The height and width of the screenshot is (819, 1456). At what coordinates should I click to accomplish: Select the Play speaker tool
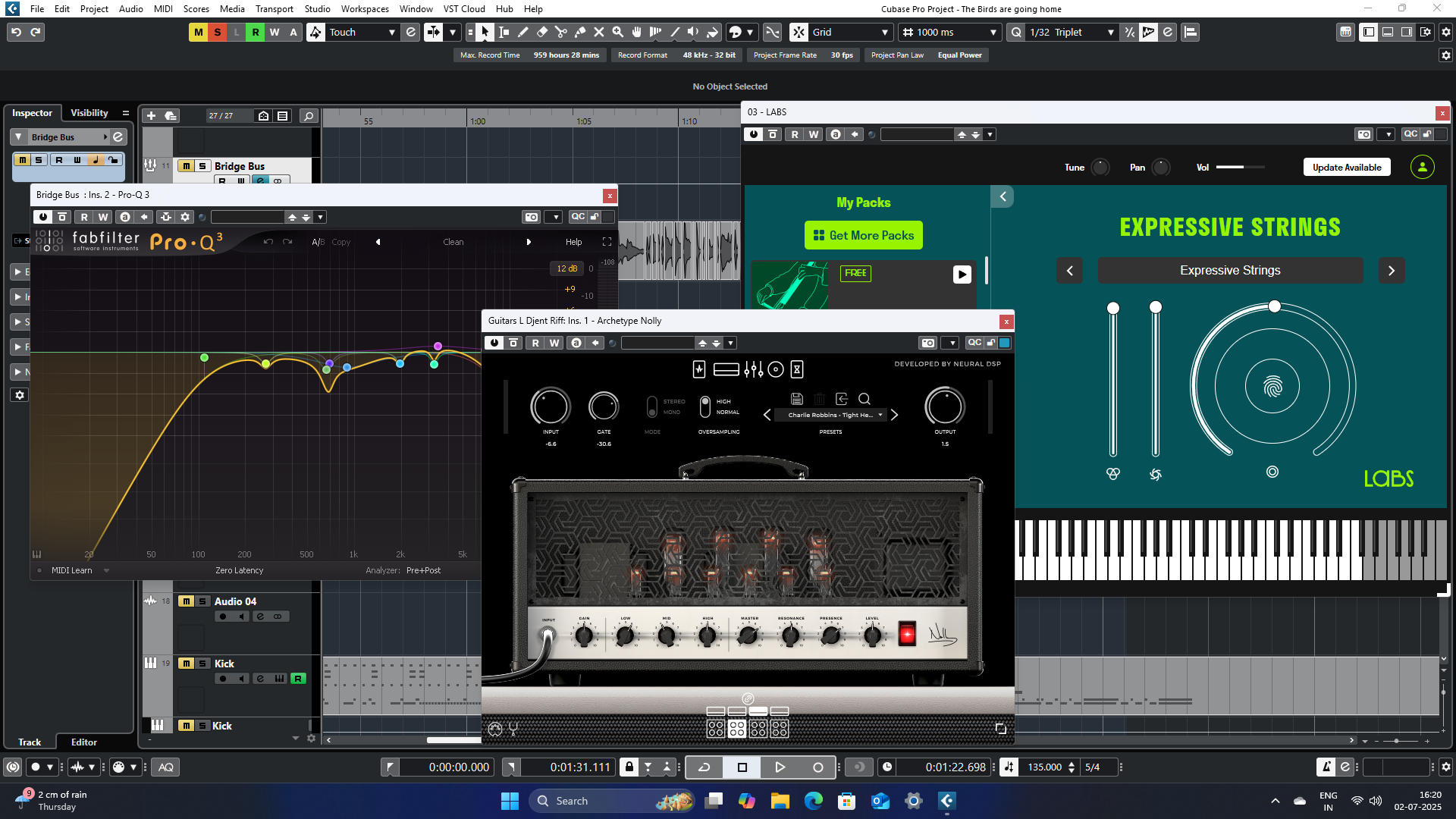[693, 32]
